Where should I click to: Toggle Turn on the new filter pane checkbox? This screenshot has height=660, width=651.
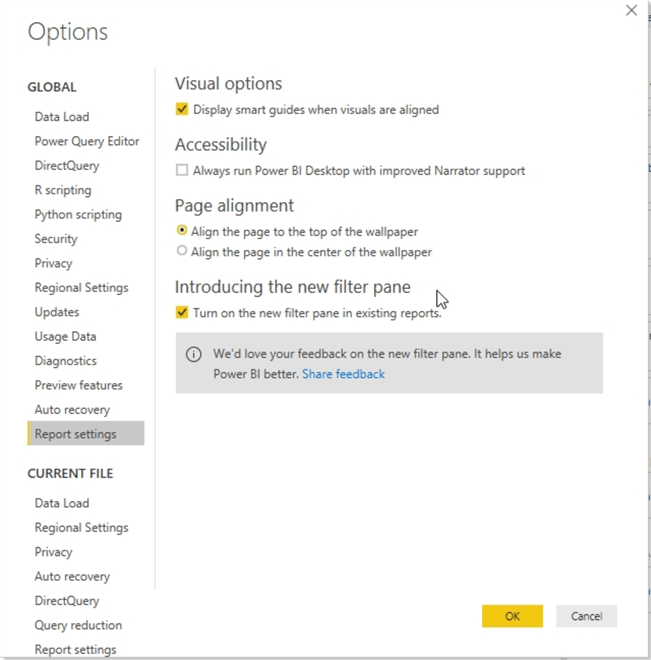pos(182,313)
